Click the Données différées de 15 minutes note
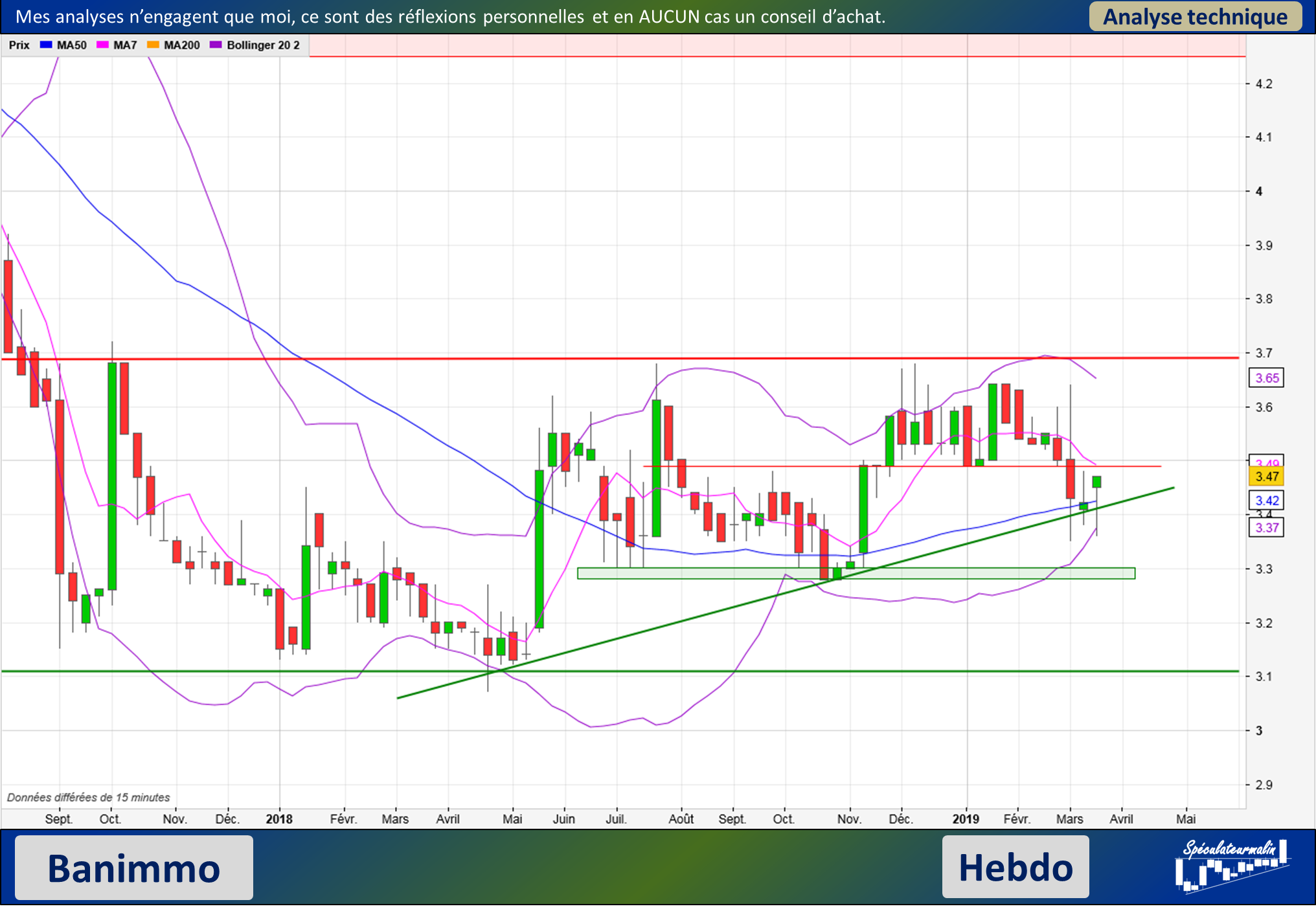This screenshot has width=1316, height=913. pos(88,798)
